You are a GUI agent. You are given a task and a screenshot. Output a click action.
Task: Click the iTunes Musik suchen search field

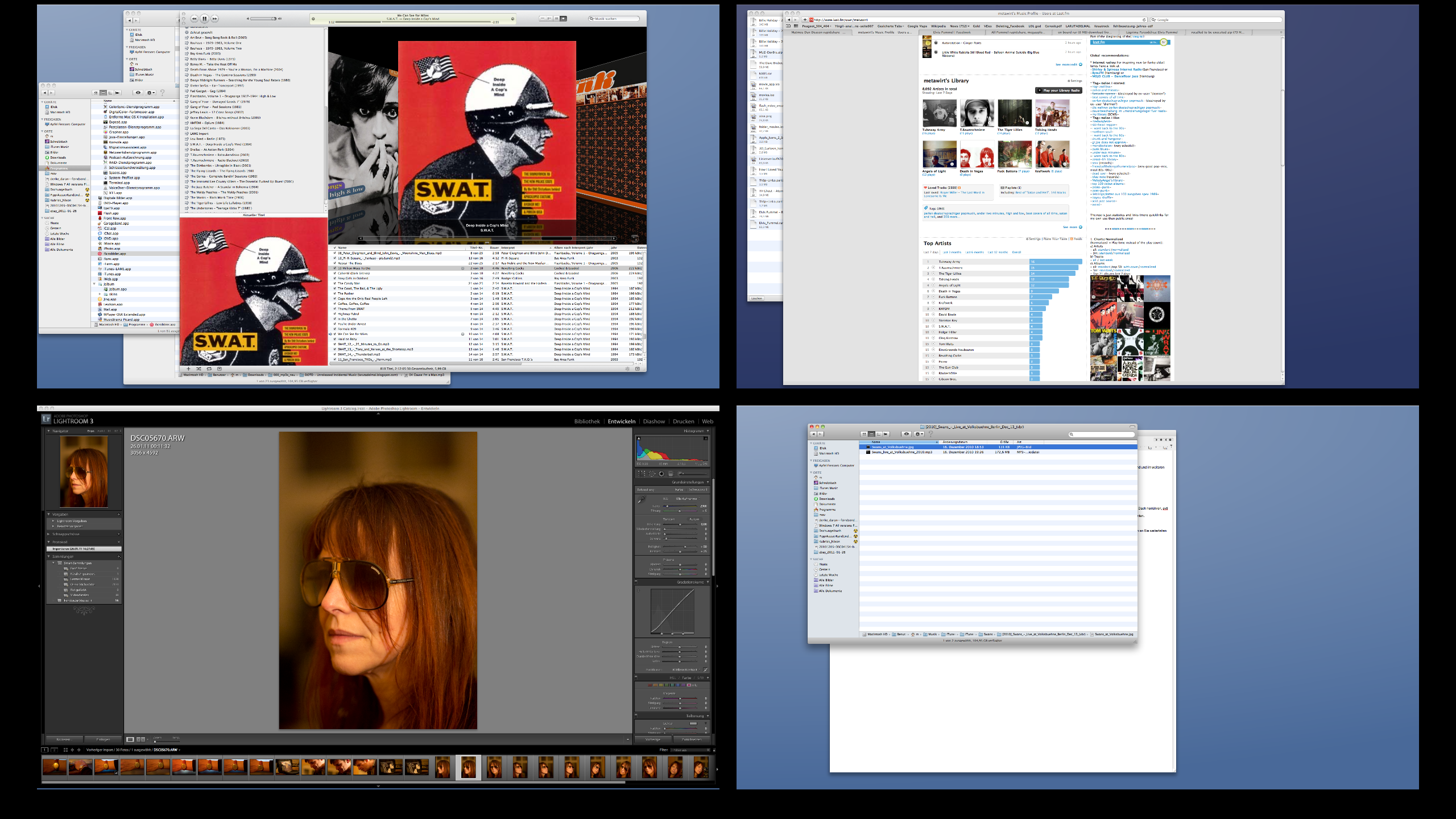(x=614, y=19)
